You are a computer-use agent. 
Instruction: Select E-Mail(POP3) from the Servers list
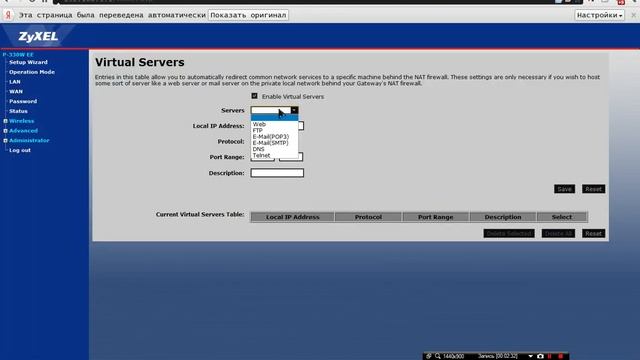pos(274,136)
